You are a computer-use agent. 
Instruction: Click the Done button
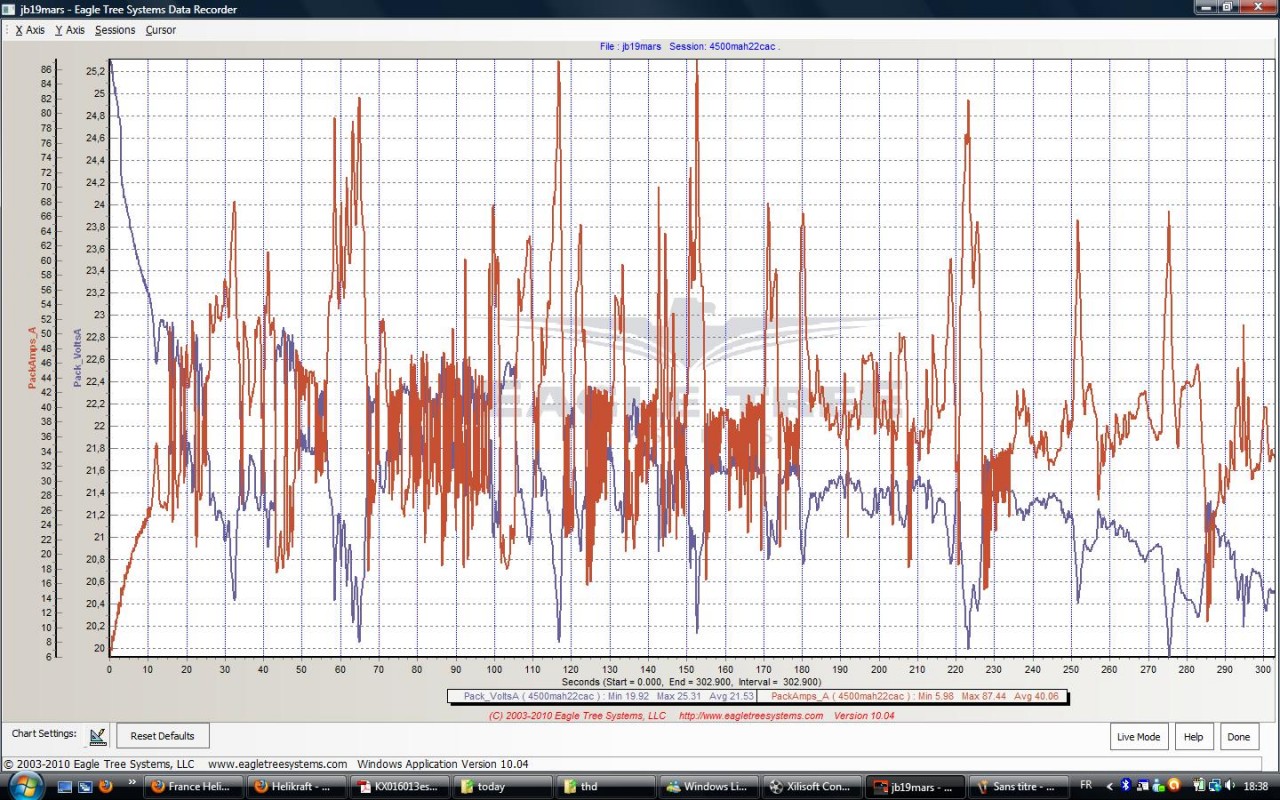(x=1239, y=737)
